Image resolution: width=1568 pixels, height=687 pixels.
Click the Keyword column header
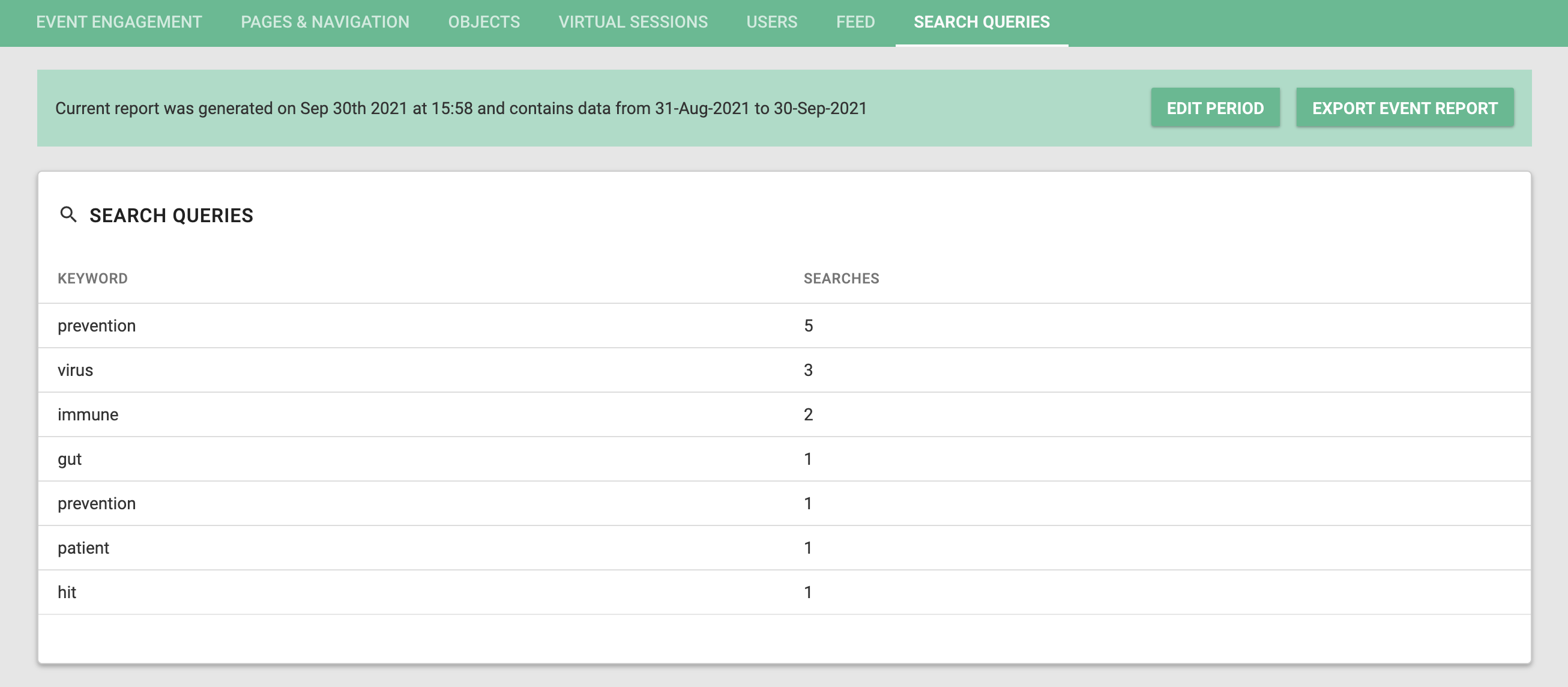coord(92,278)
